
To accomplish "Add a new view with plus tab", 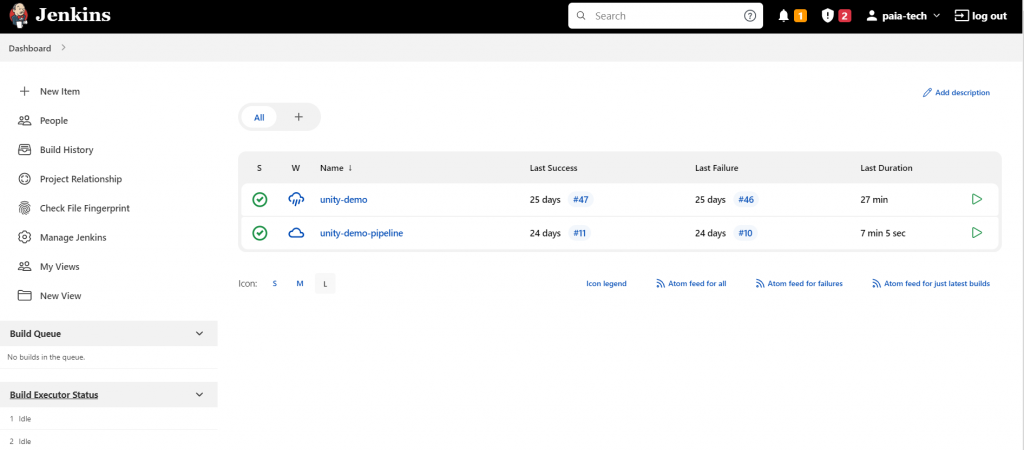I will coord(298,117).
